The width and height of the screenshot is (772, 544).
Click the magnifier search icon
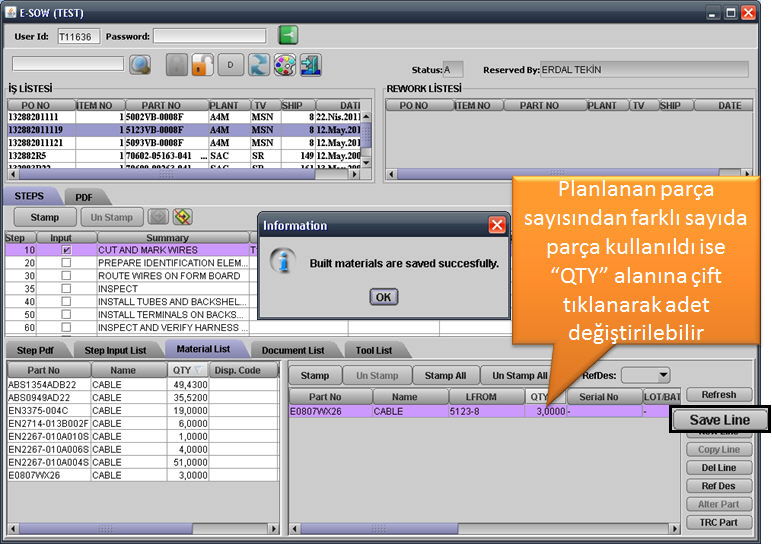(x=140, y=64)
